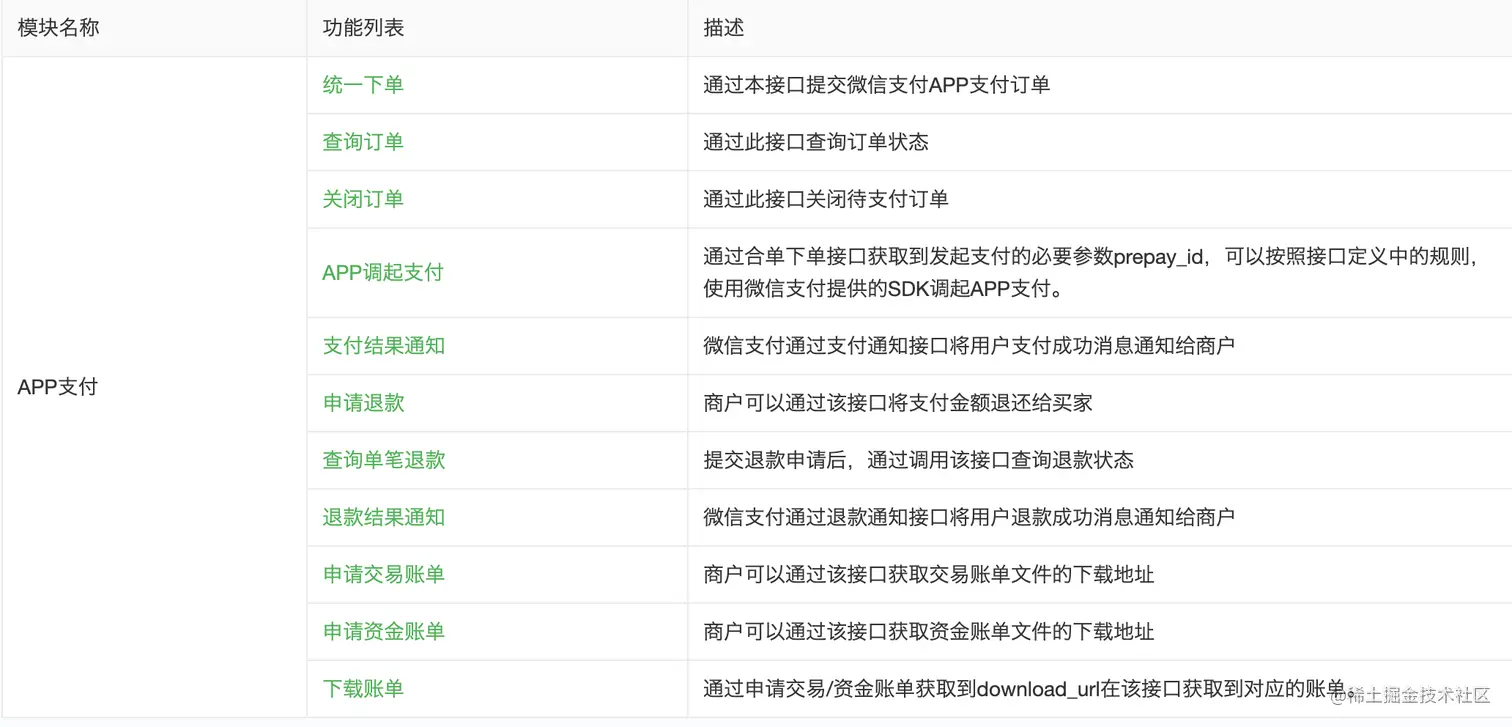Open the APP调起支付 link
The width and height of the screenshot is (1512, 727).
click(383, 272)
